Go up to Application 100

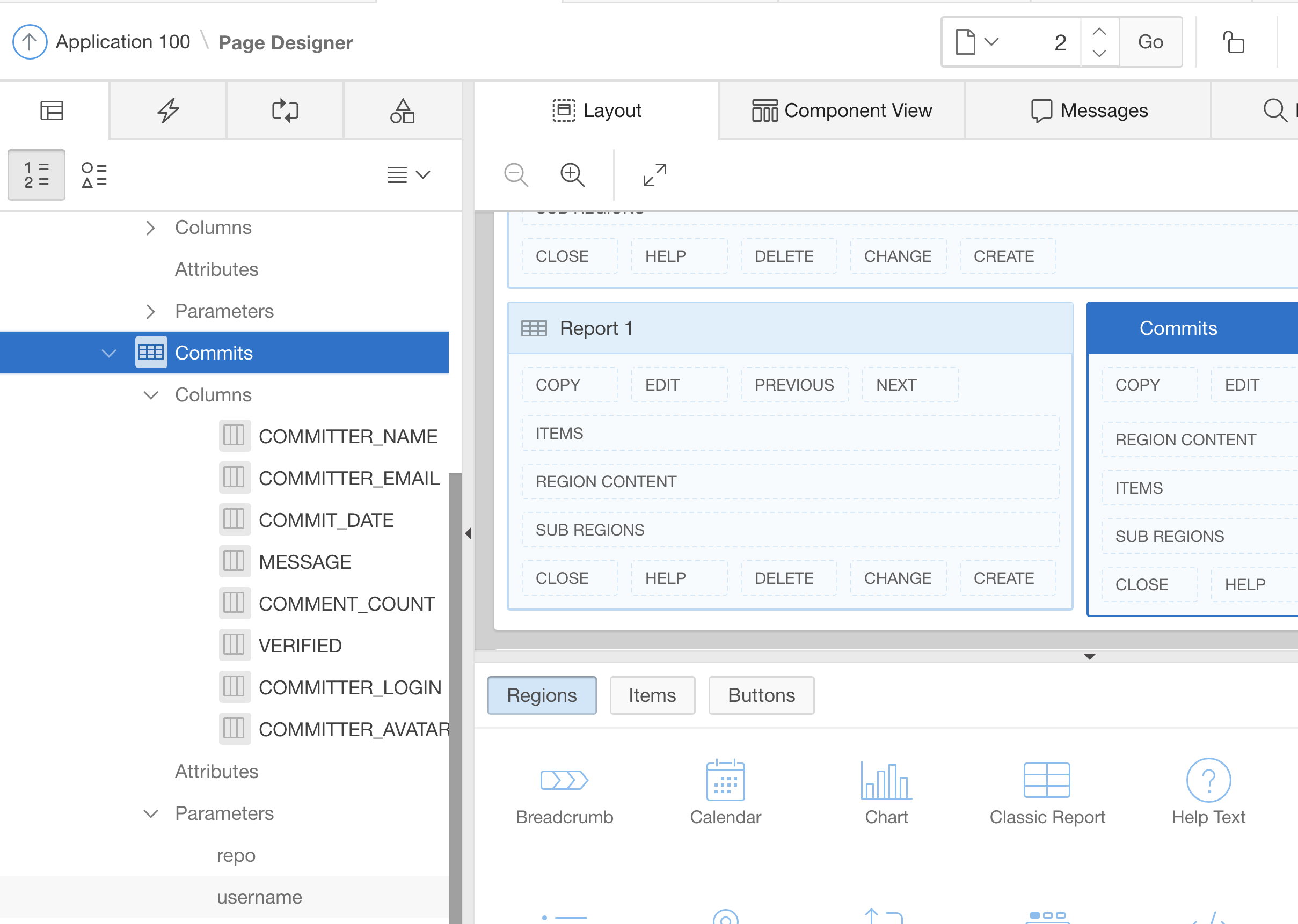(30, 42)
